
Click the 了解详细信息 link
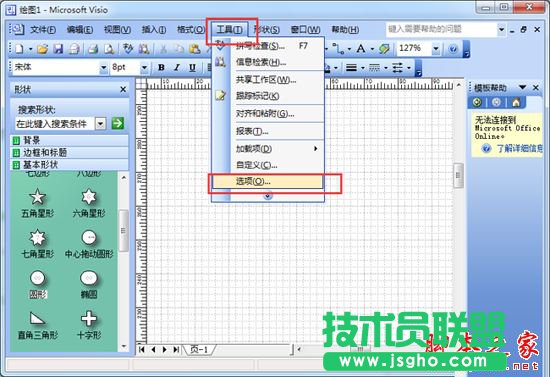click(x=519, y=149)
